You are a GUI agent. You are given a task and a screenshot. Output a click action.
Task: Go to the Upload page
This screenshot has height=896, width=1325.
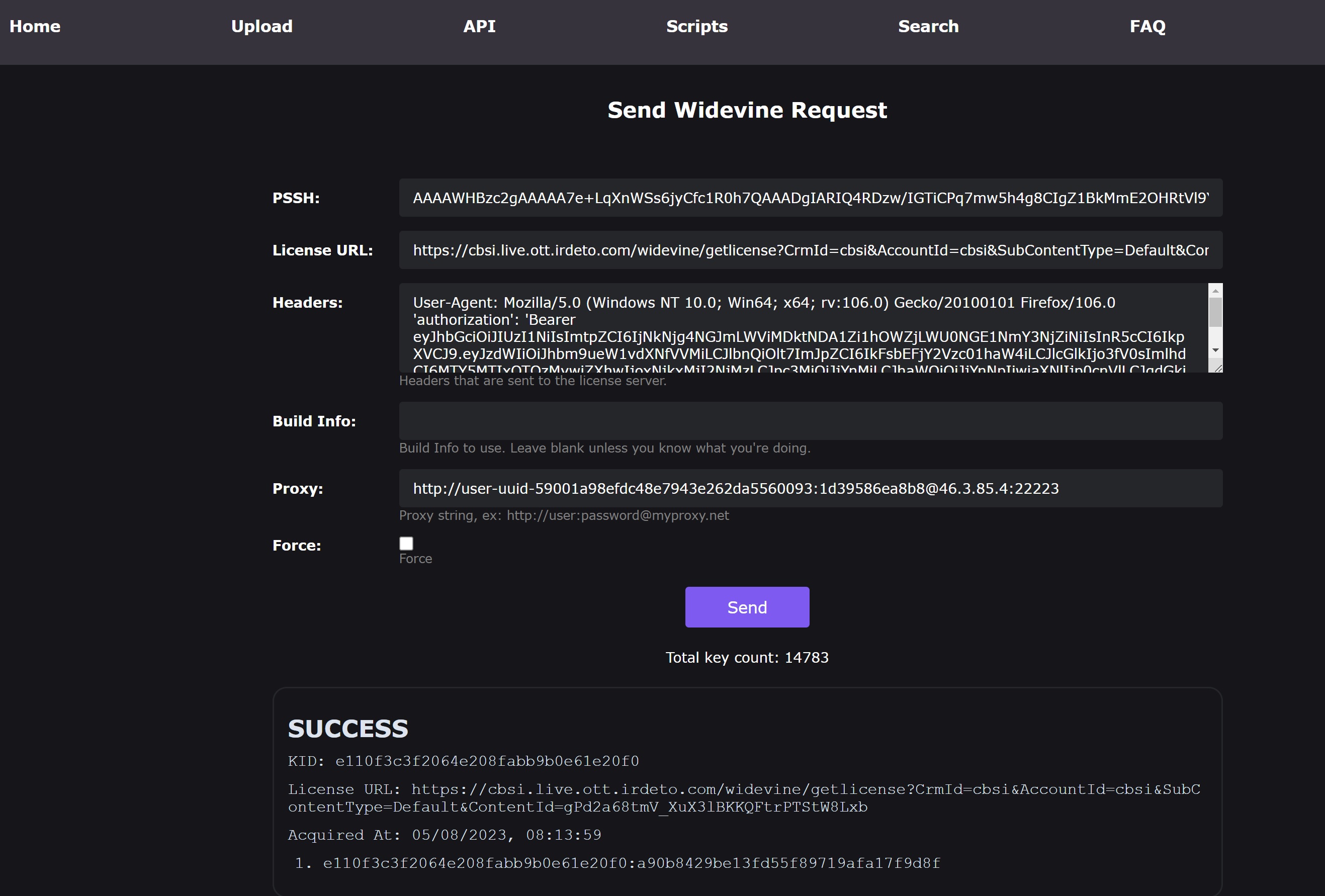coord(261,26)
